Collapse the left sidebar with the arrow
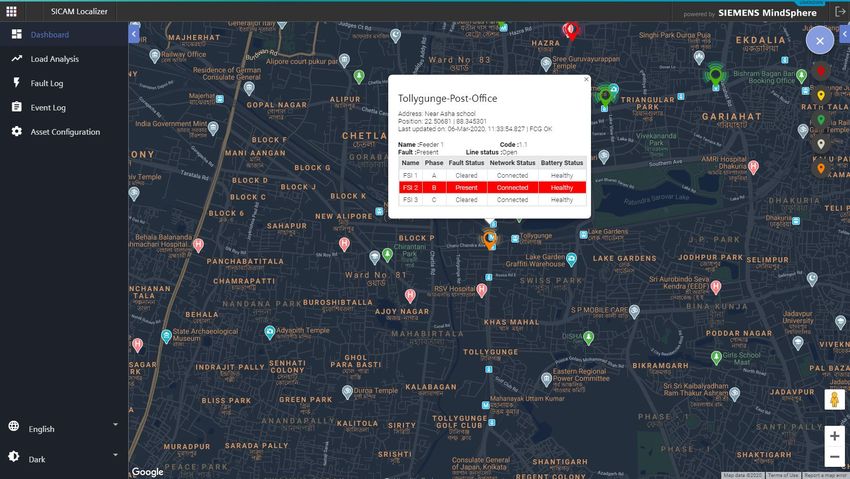 [x=134, y=34]
